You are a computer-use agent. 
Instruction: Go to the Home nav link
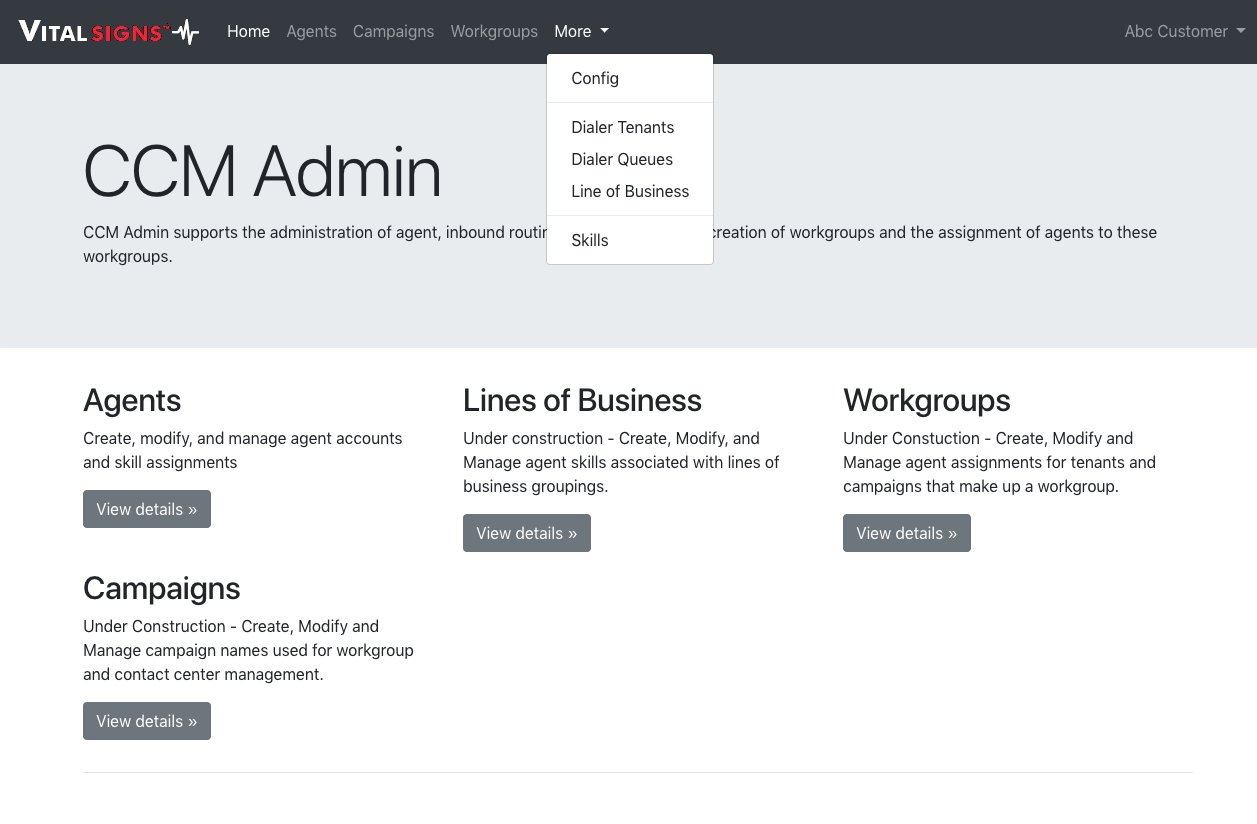[248, 32]
